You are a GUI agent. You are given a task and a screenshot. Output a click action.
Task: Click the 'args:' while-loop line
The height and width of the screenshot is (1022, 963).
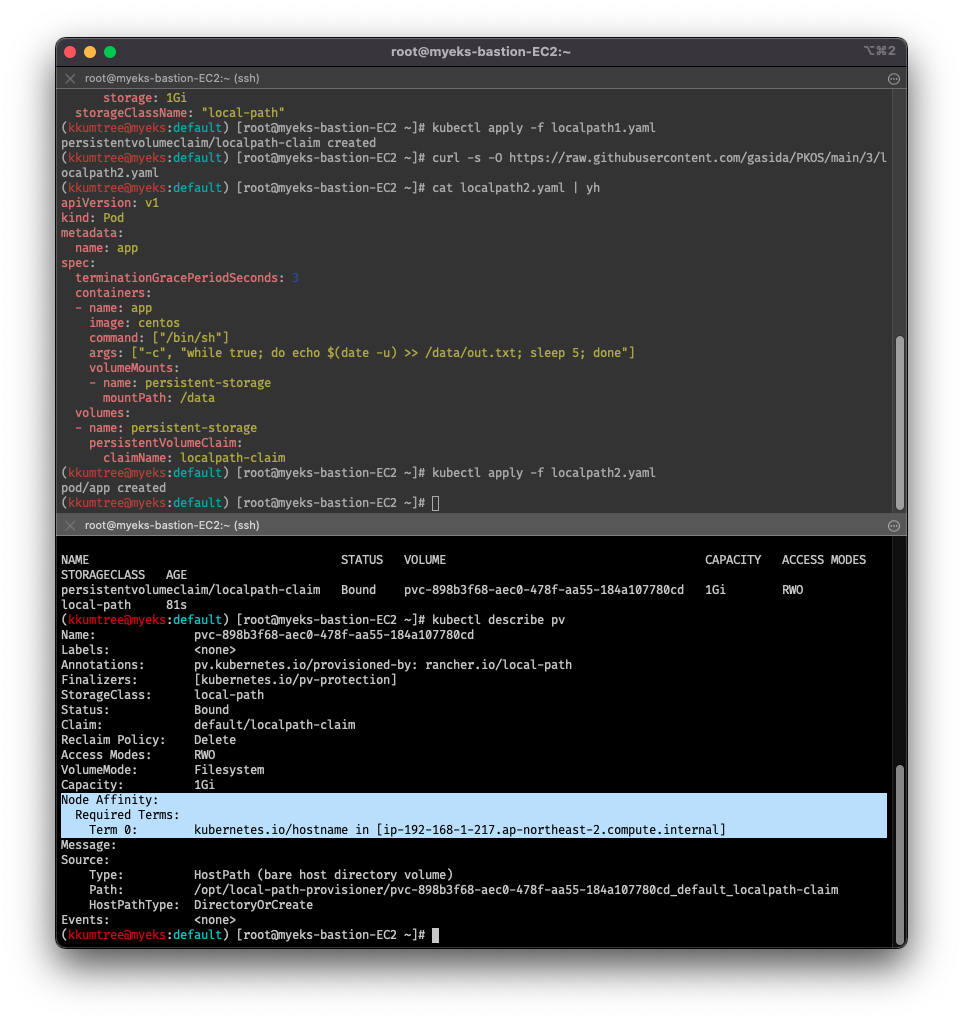362,353
